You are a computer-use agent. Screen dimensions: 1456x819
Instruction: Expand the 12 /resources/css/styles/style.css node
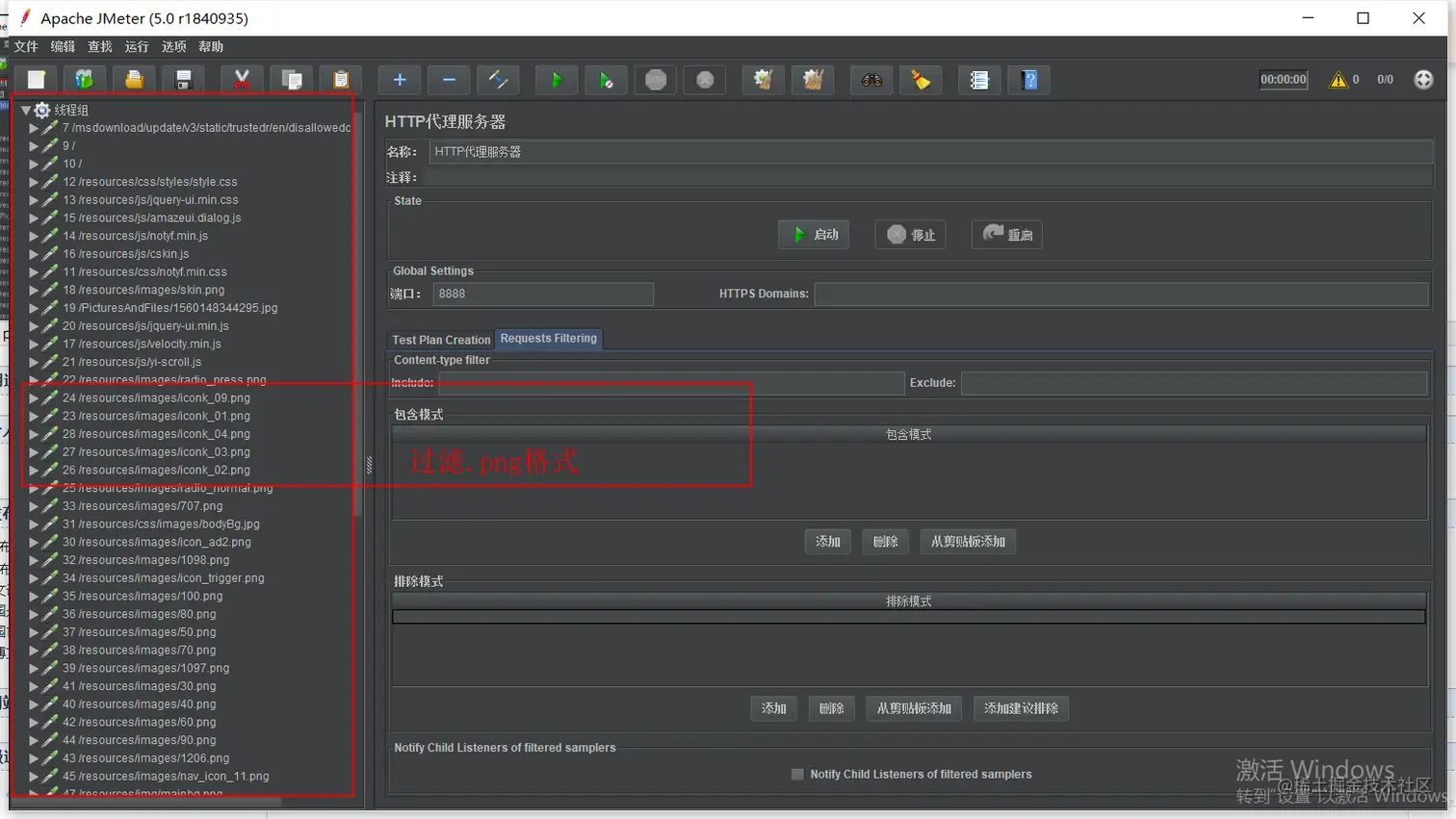tap(34, 182)
